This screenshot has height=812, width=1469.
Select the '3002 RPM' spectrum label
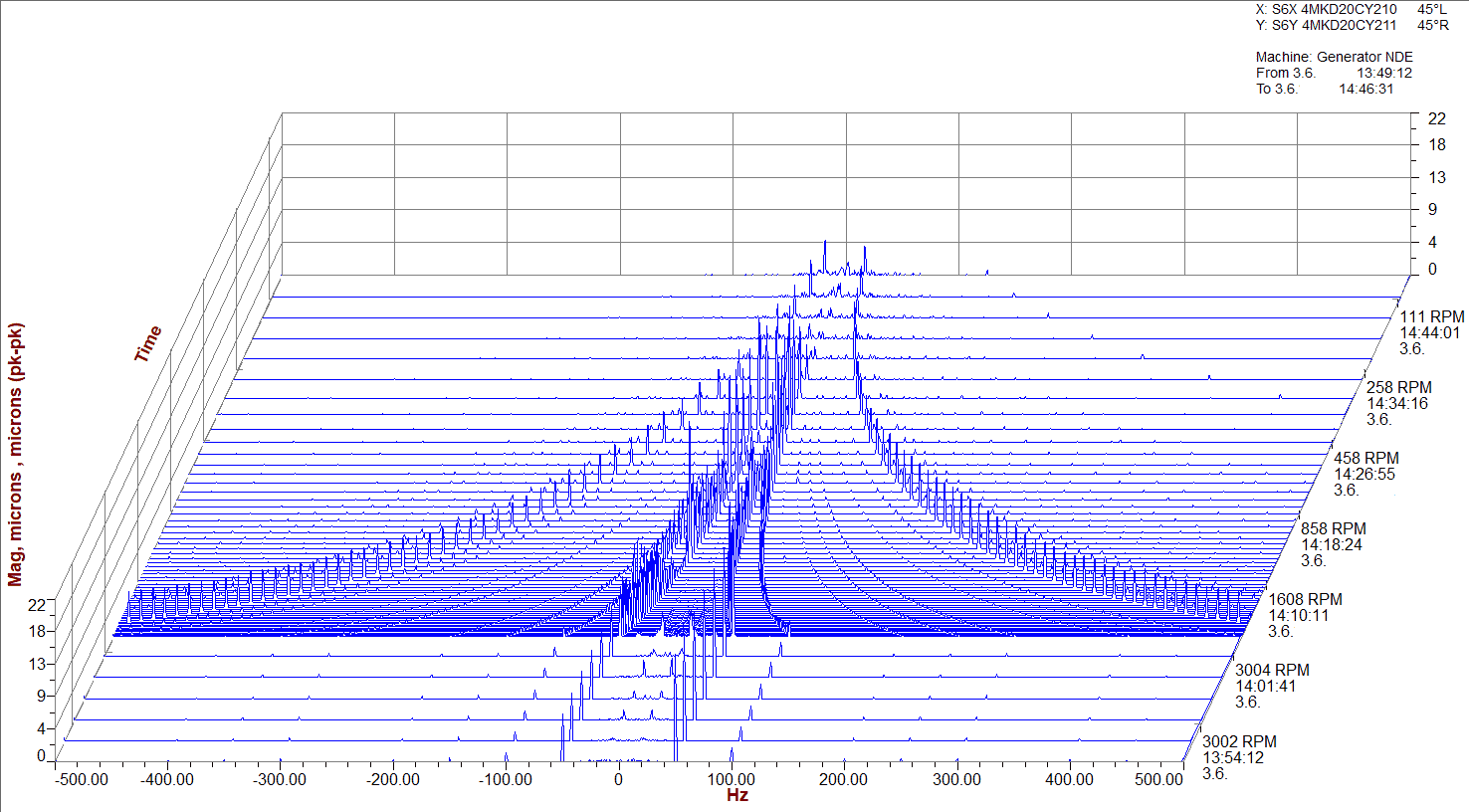pyautogui.click(x=1239, y=741)
